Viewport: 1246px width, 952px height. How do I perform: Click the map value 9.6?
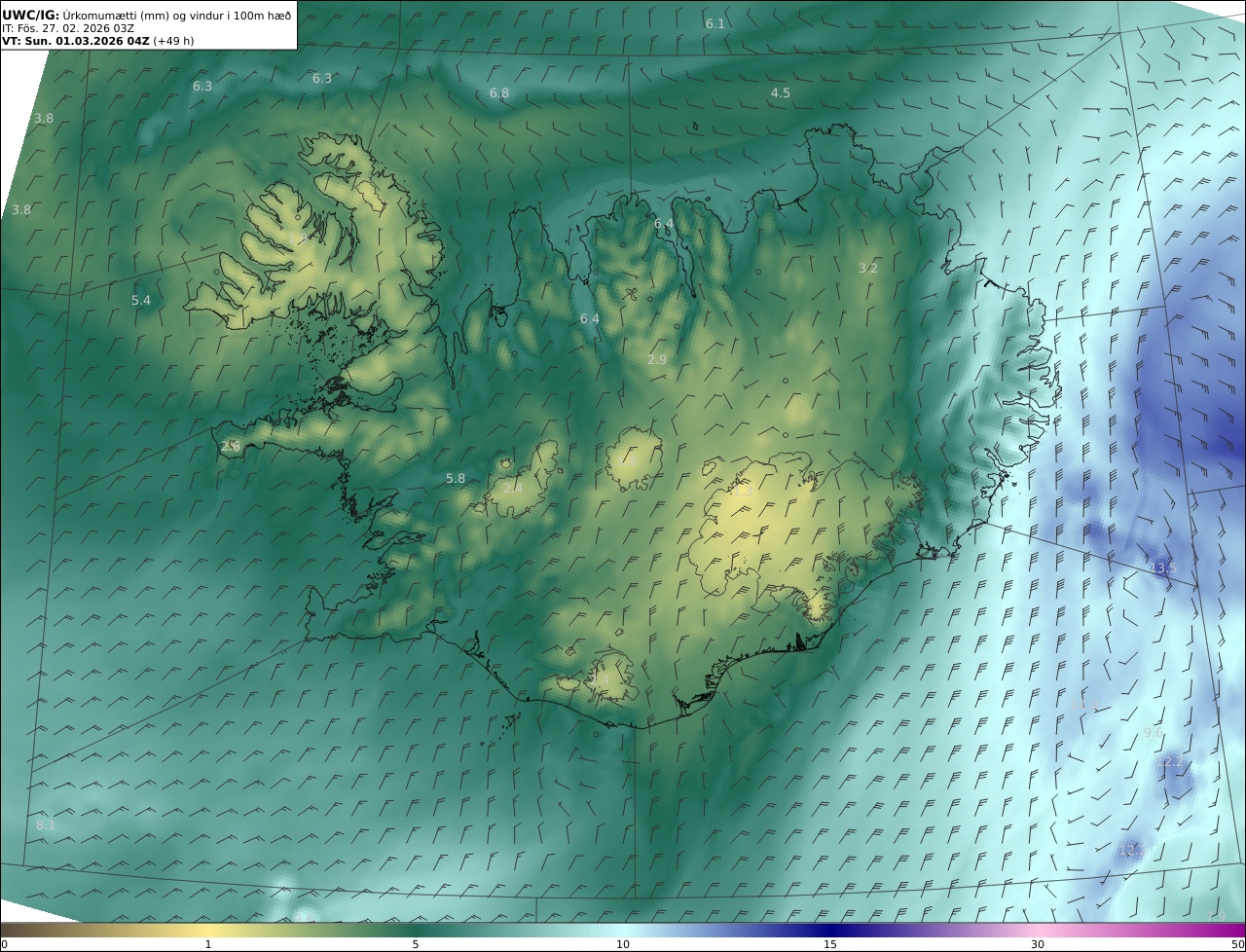point(1154,733)
